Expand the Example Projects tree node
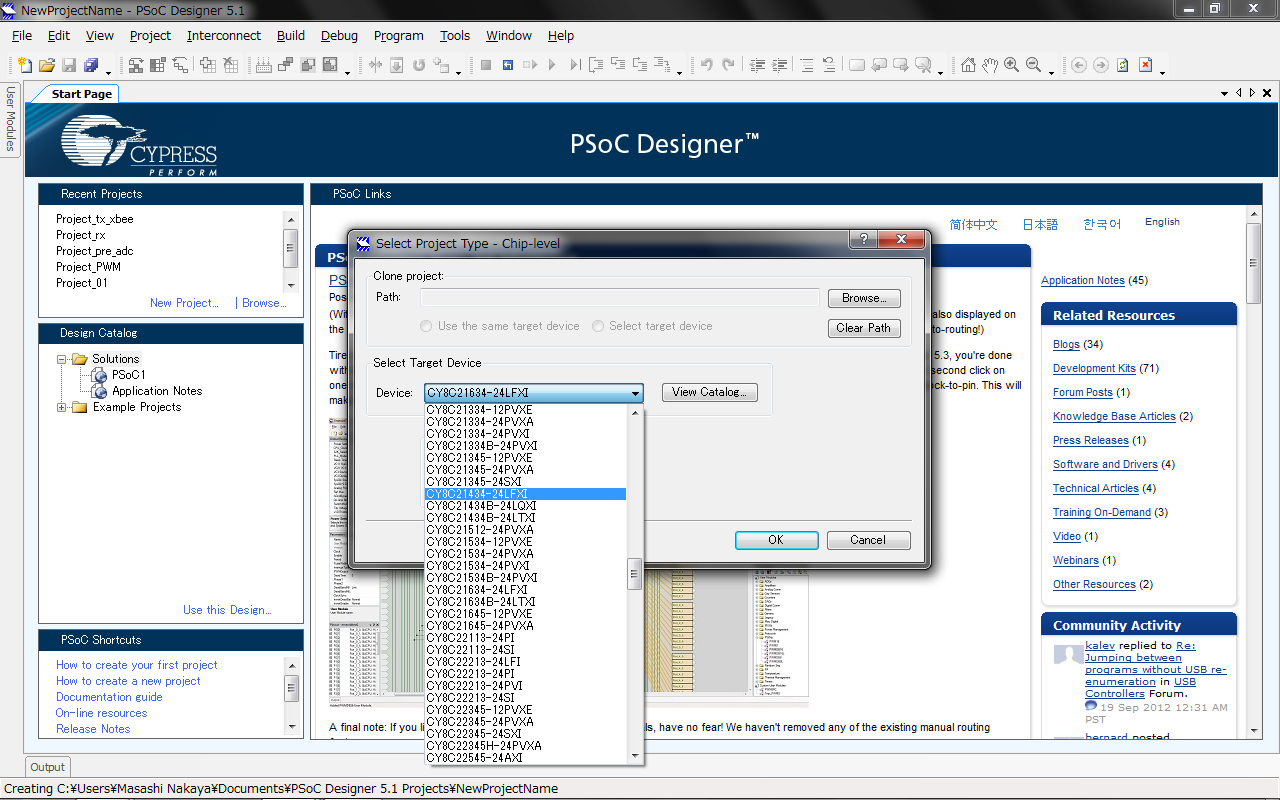 [62, 407]
